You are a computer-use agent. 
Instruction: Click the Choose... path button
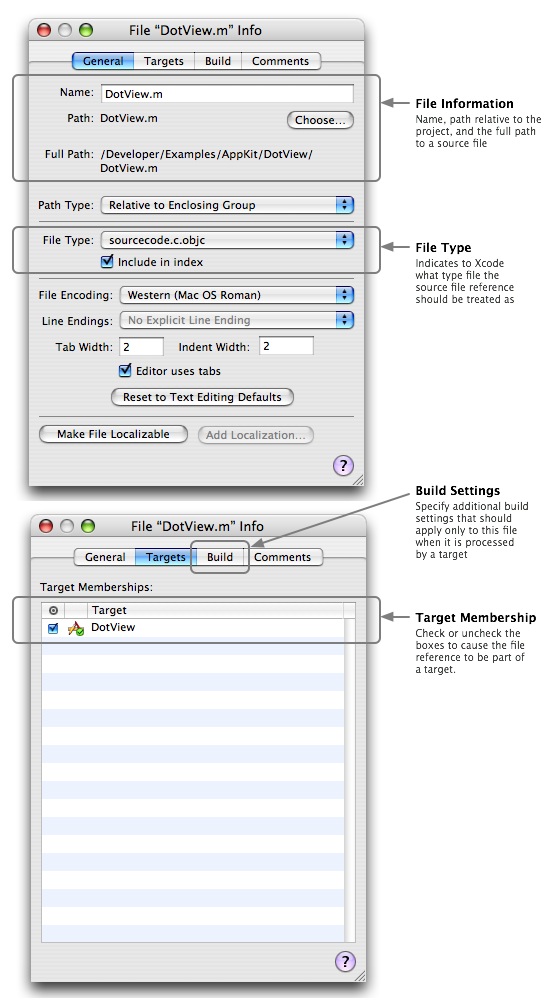pos(320,120)
